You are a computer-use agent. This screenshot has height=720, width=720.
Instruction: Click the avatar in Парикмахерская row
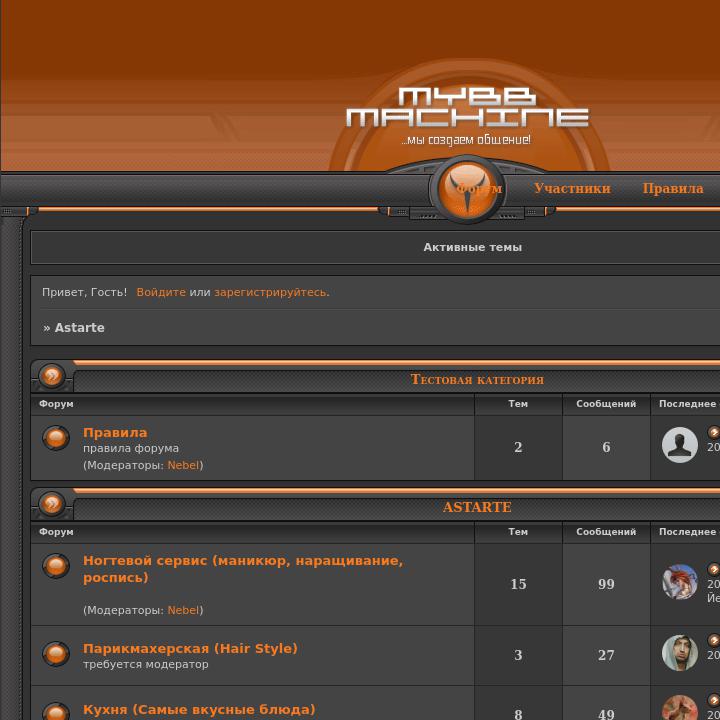[680, 653]
